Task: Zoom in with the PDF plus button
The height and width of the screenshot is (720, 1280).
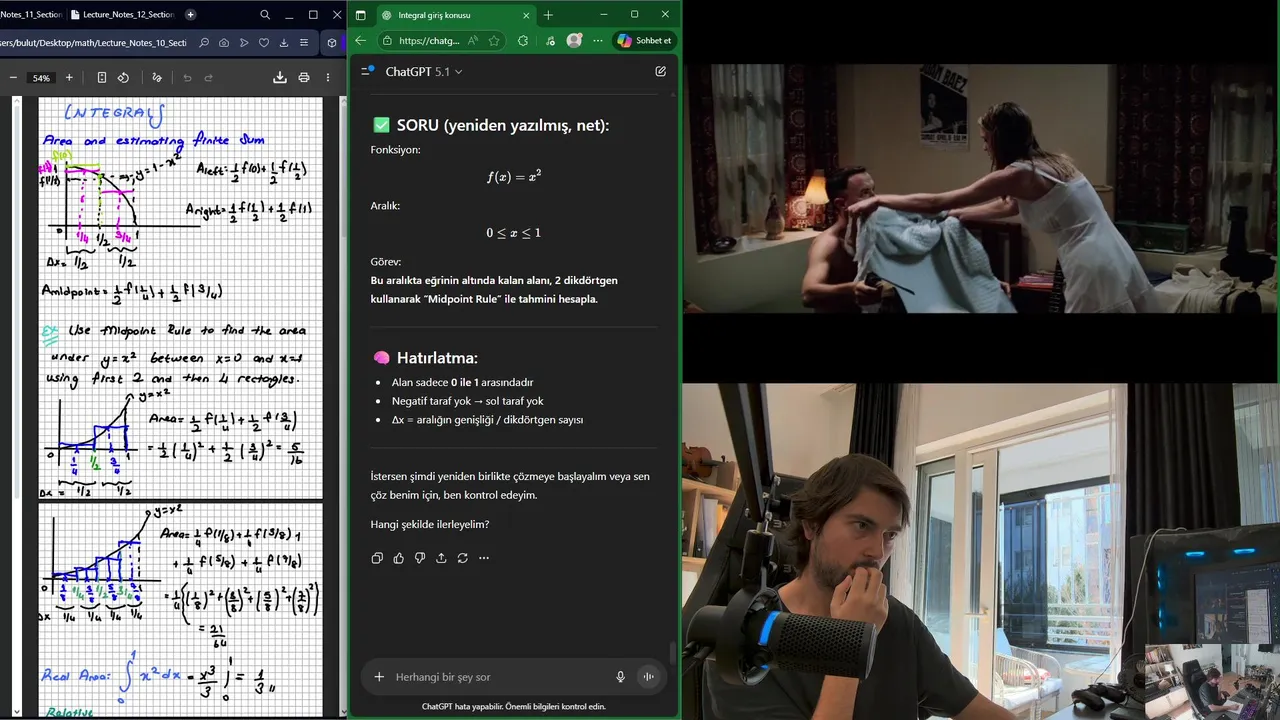Action: pos(69,77)
